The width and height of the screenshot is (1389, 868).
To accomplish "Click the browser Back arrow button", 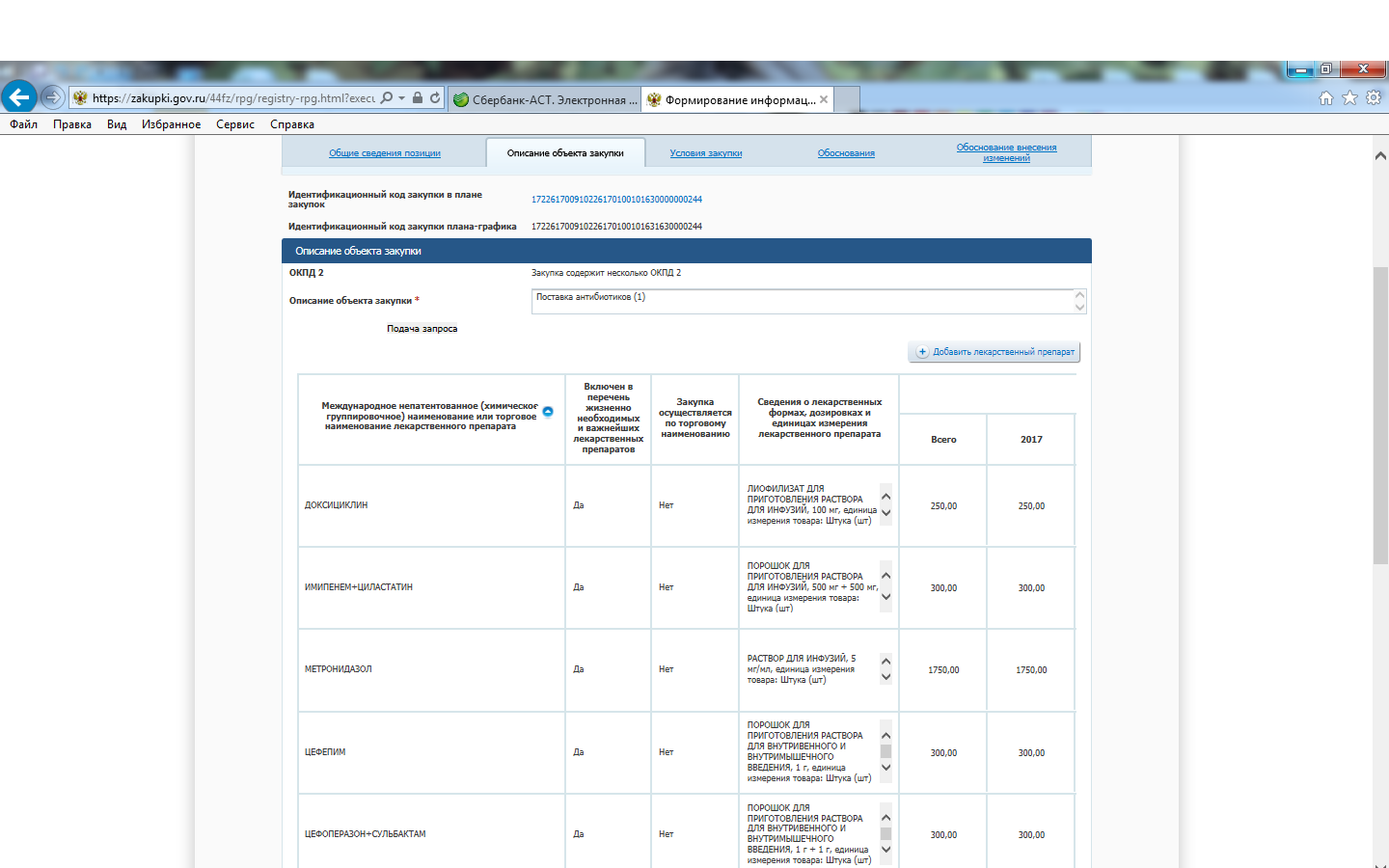I will click(18, 97).
